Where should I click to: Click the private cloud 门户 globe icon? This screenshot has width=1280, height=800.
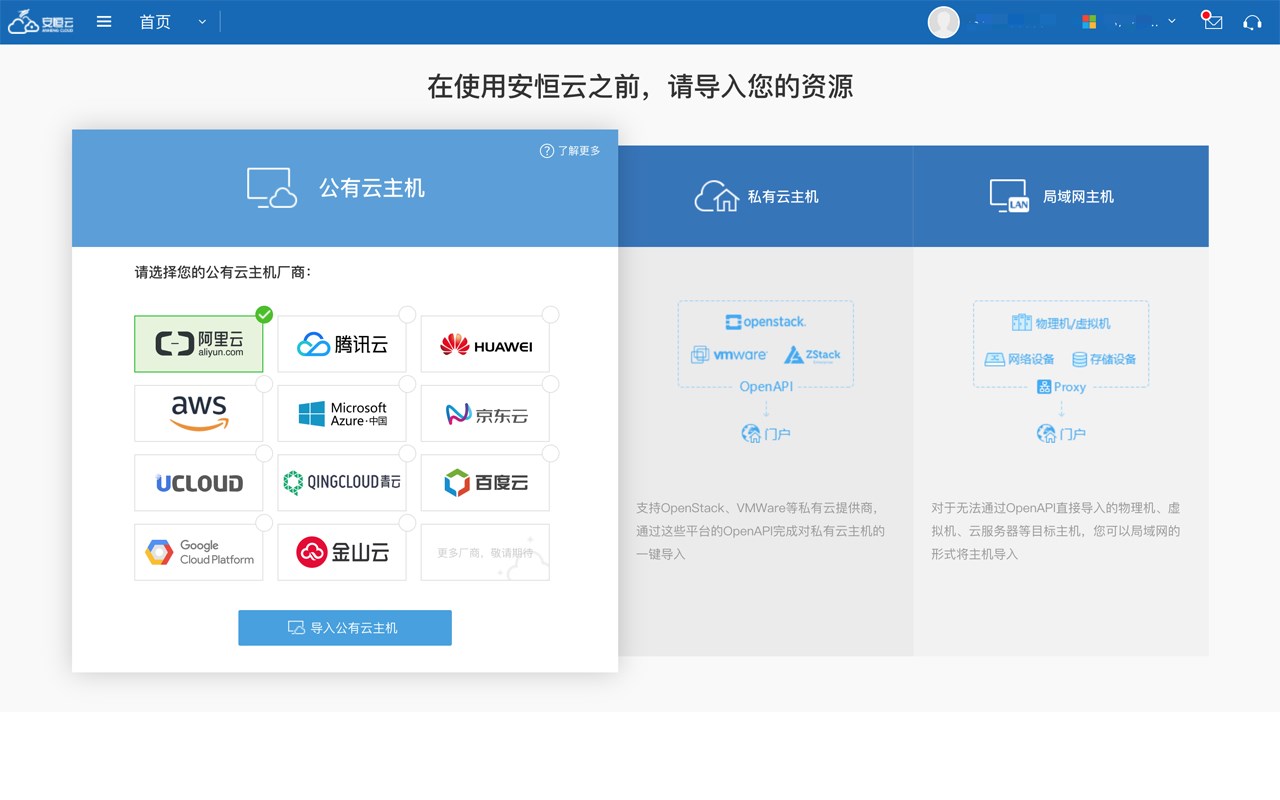tap(751, 434)
